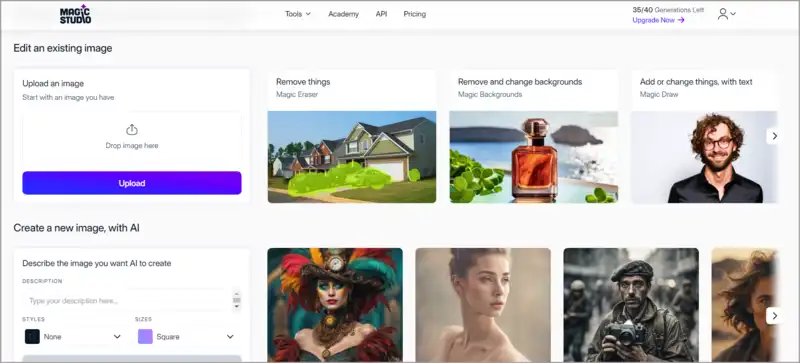Click 'Describe the image you want AI to create'
Viewport: 800px width, 363px height.
click(97, 263)
